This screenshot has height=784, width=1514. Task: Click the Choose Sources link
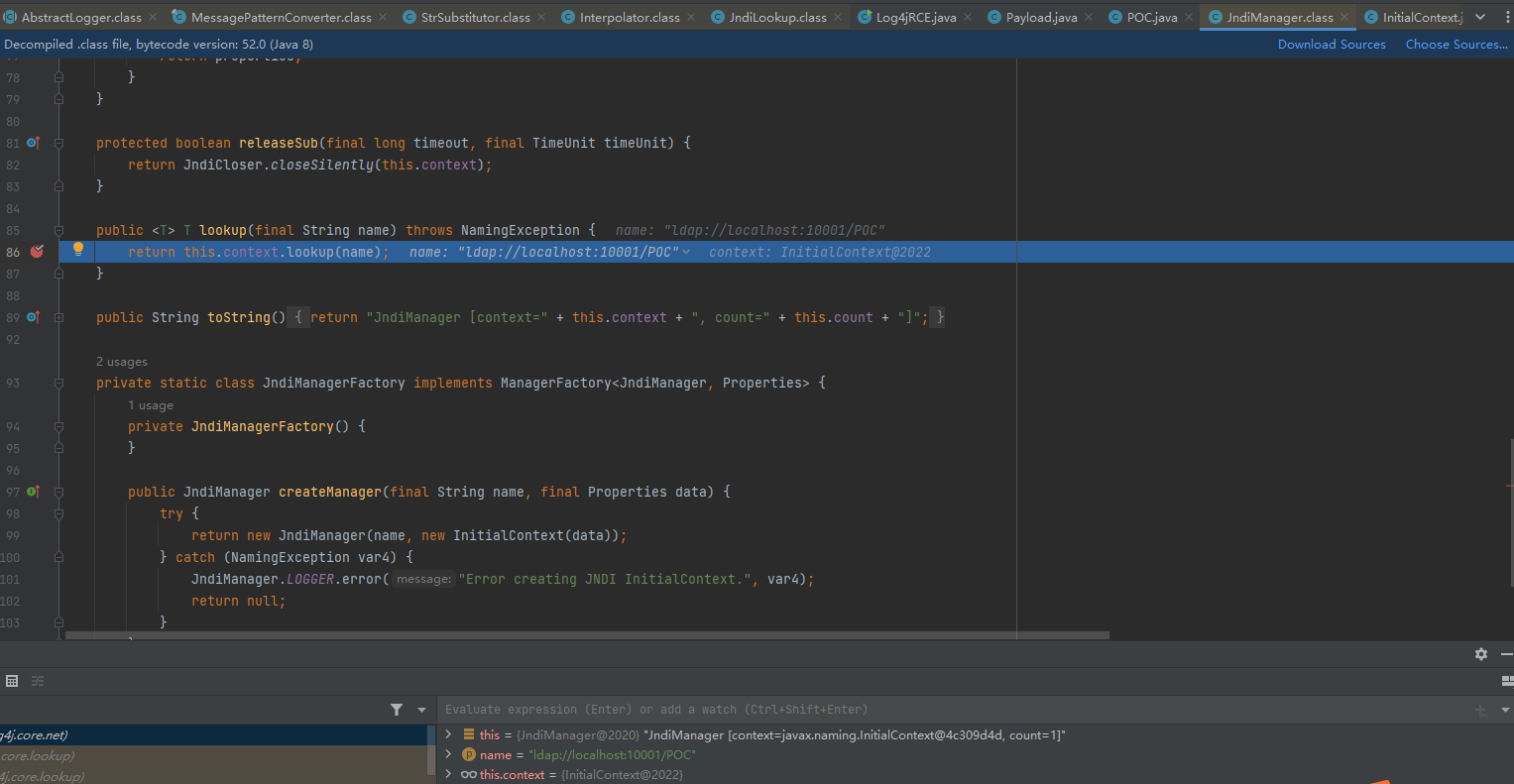(x=1456, y=45)
